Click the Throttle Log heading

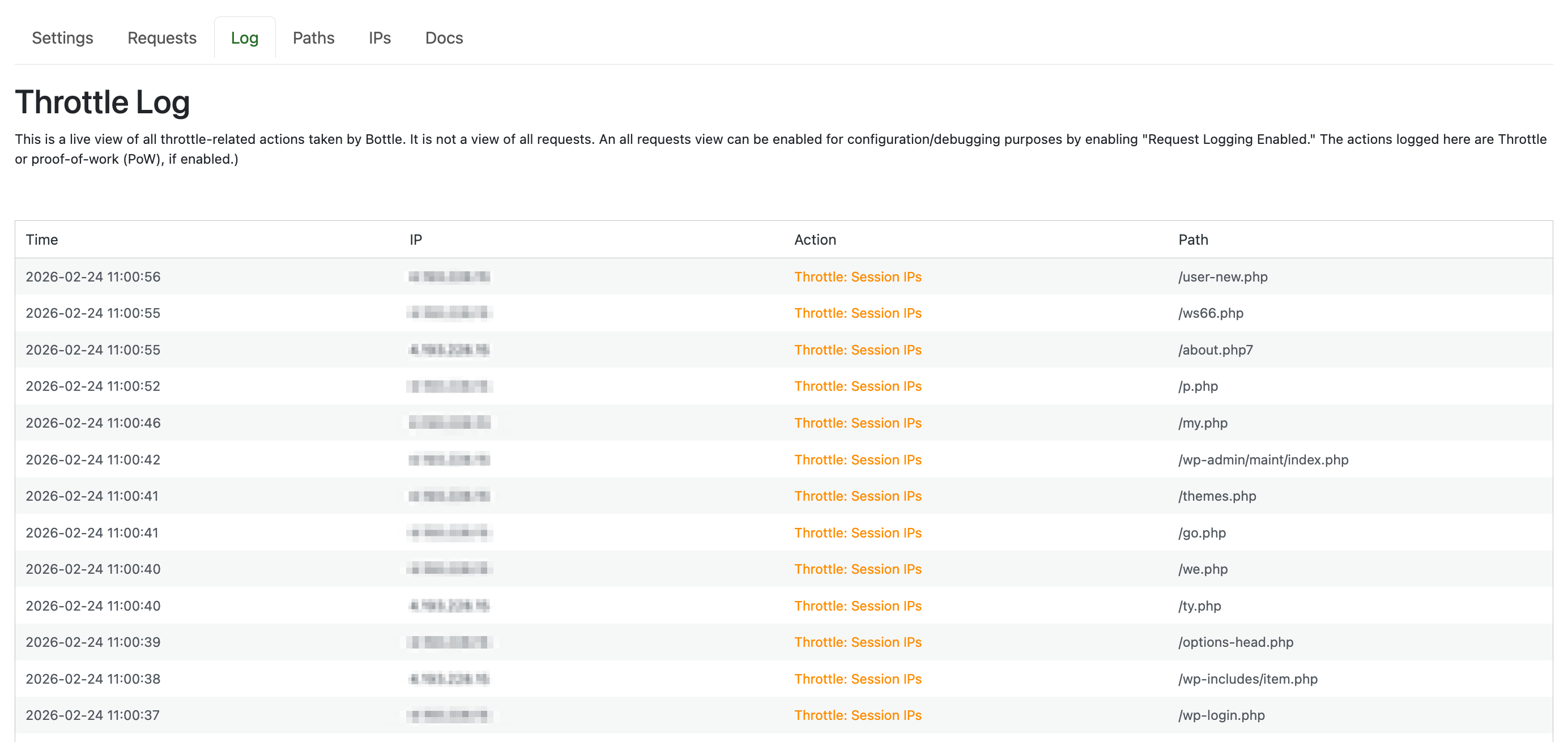103,101
